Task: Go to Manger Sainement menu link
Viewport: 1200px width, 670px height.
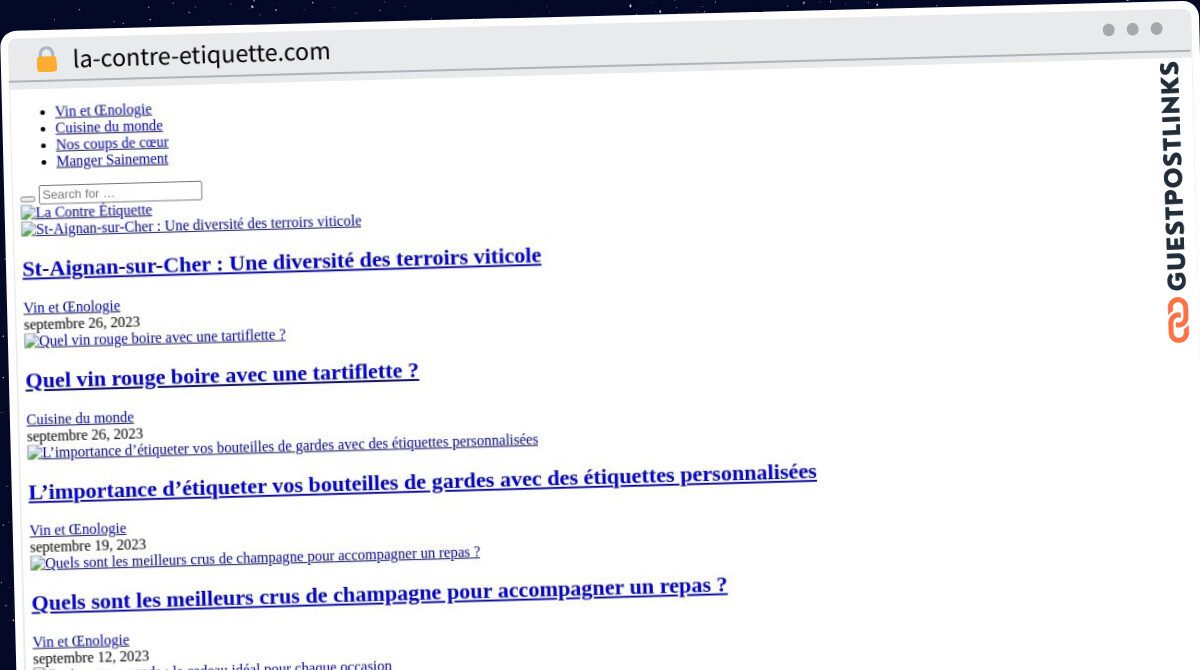Action: (x=112, y=160)
